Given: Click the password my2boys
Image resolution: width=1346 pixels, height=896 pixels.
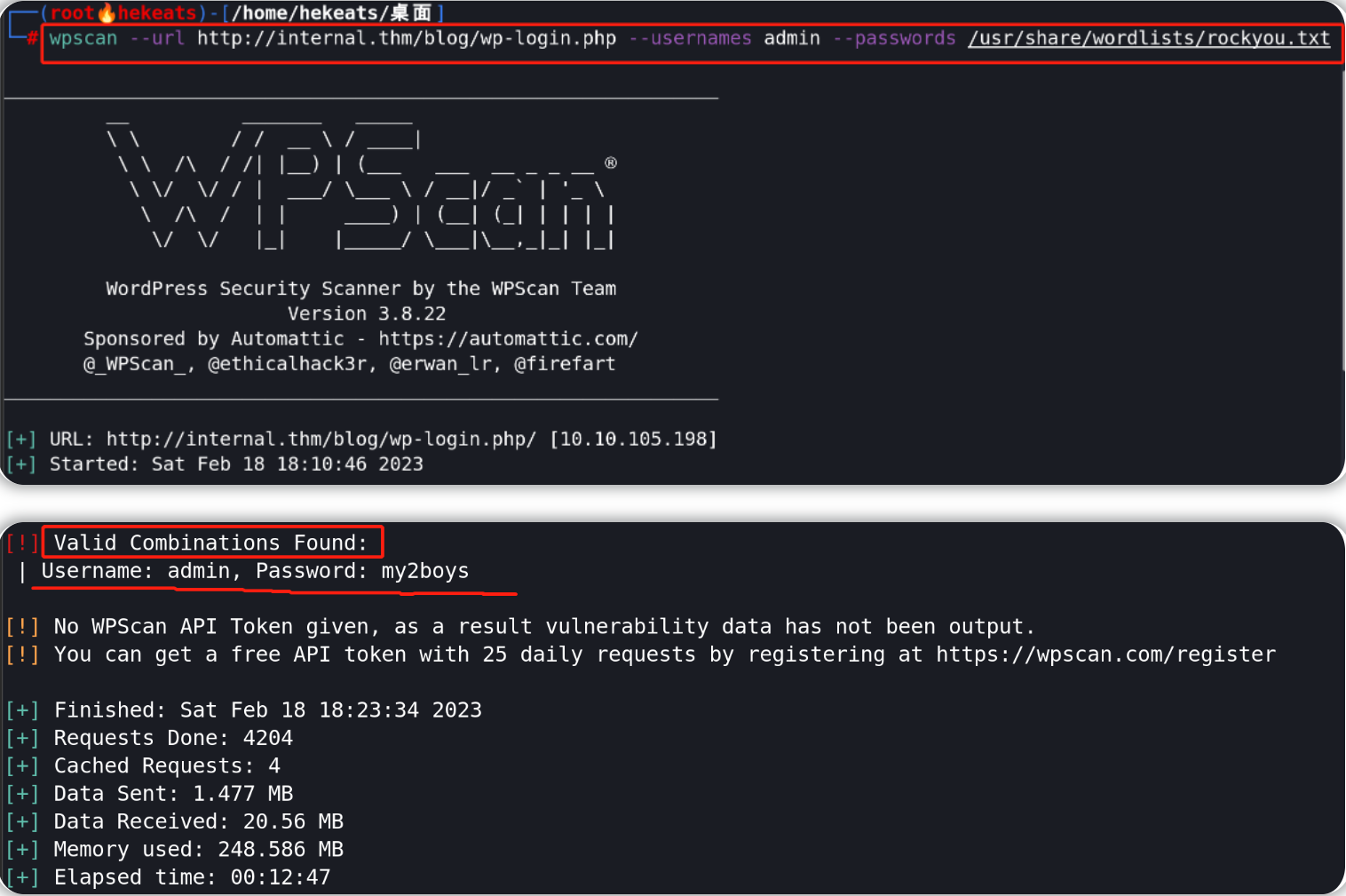Looking at the screenshot, I should pyautogui.click(x=425, y=571).
